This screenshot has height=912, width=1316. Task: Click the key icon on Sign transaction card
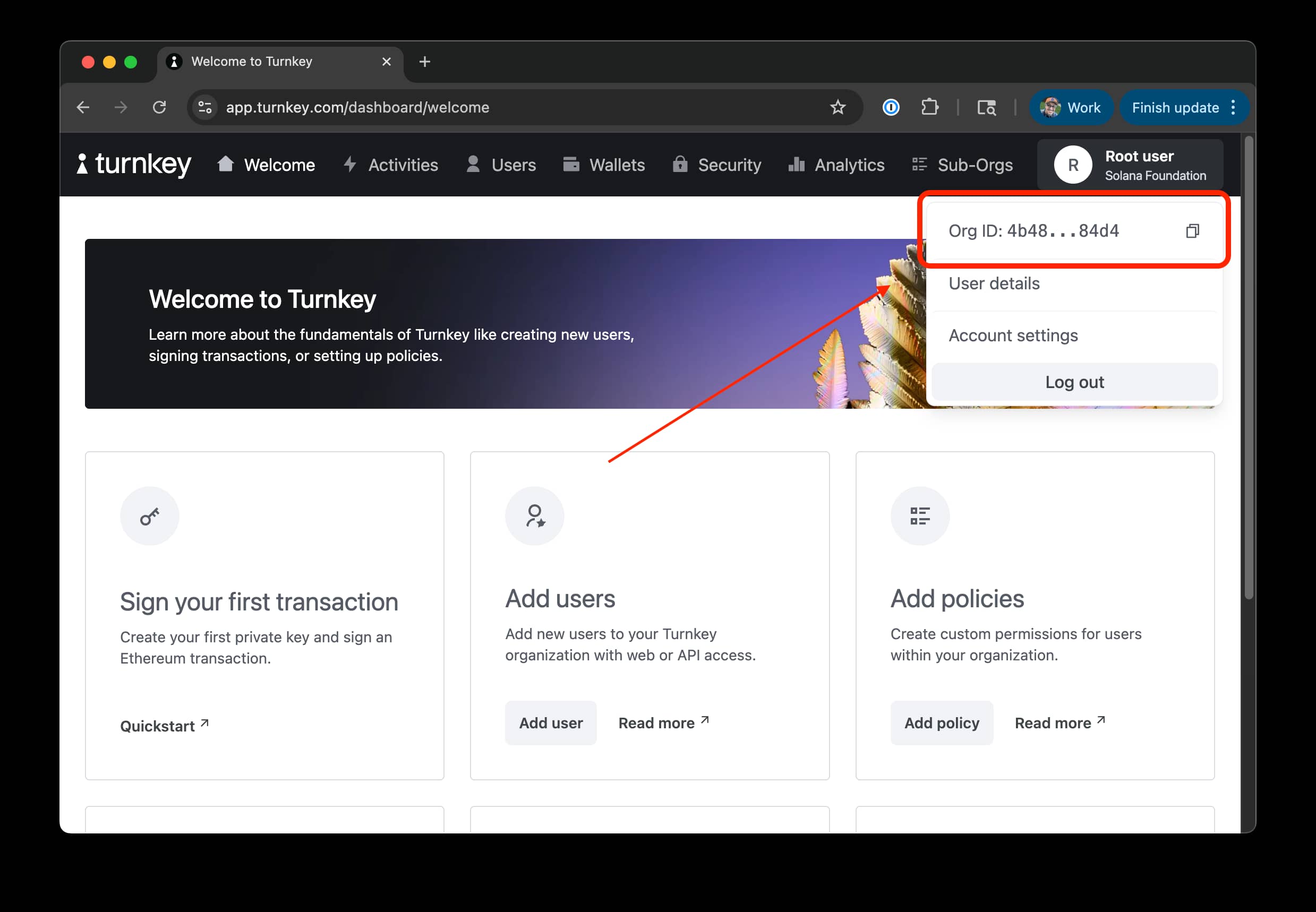pos(149,516)
